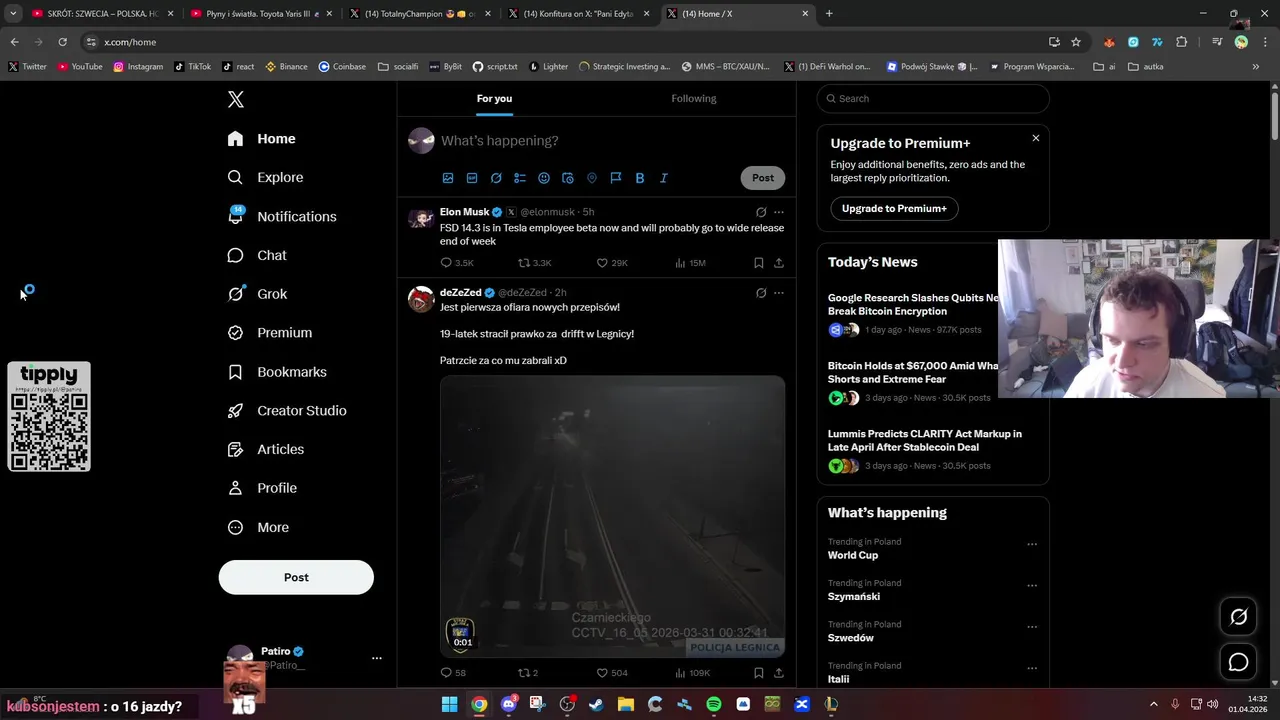Screen dimensions: 1280x720
Task: Open Bookmarks in the left sidebar
Action: [x=277, y=372]
